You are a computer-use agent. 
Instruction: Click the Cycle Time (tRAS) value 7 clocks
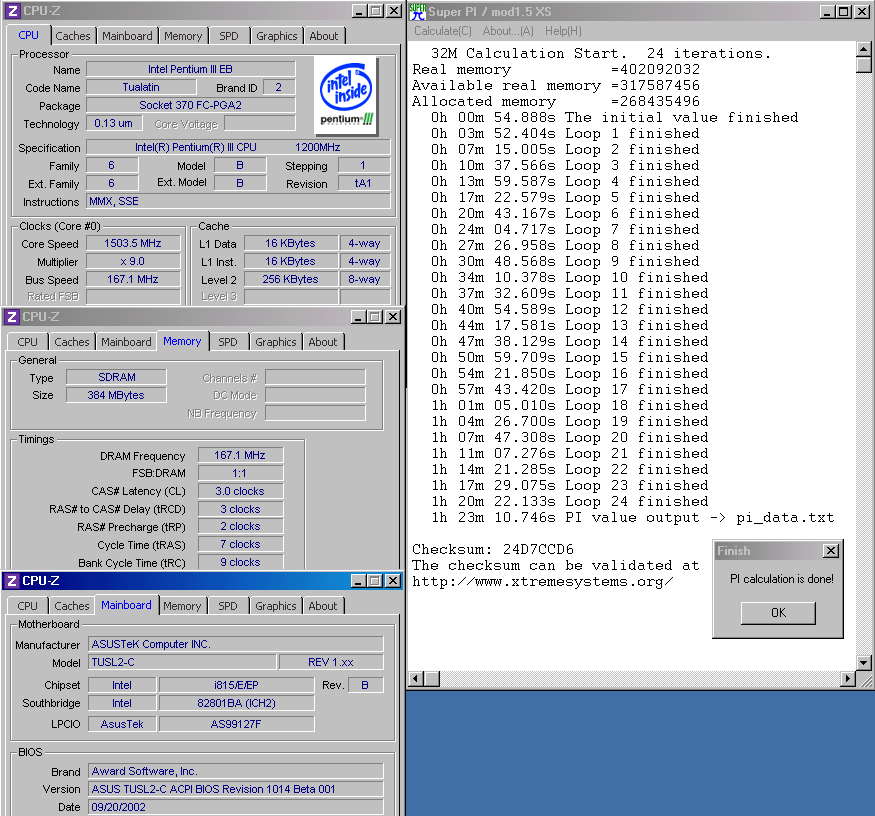click(240, 544)
